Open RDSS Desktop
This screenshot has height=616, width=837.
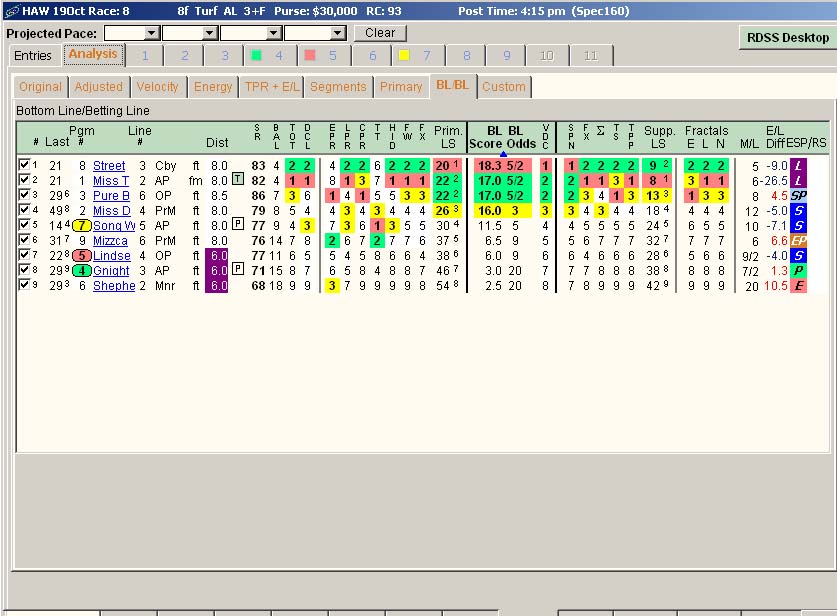[x=787, y=37]
